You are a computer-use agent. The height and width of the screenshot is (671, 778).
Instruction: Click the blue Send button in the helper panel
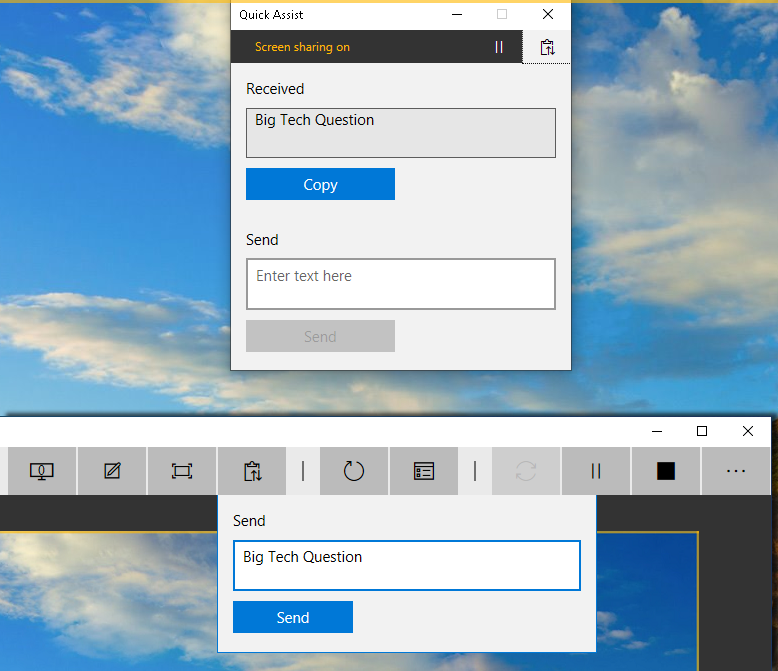tap(293, 617)
